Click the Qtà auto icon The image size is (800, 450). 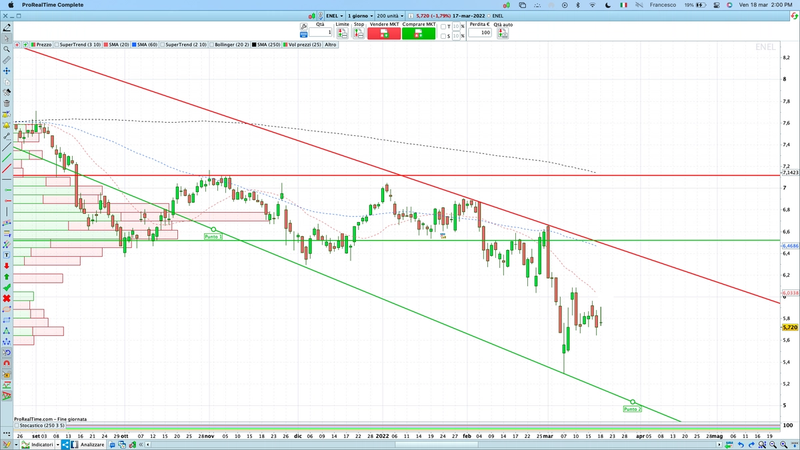pos(503,34)
